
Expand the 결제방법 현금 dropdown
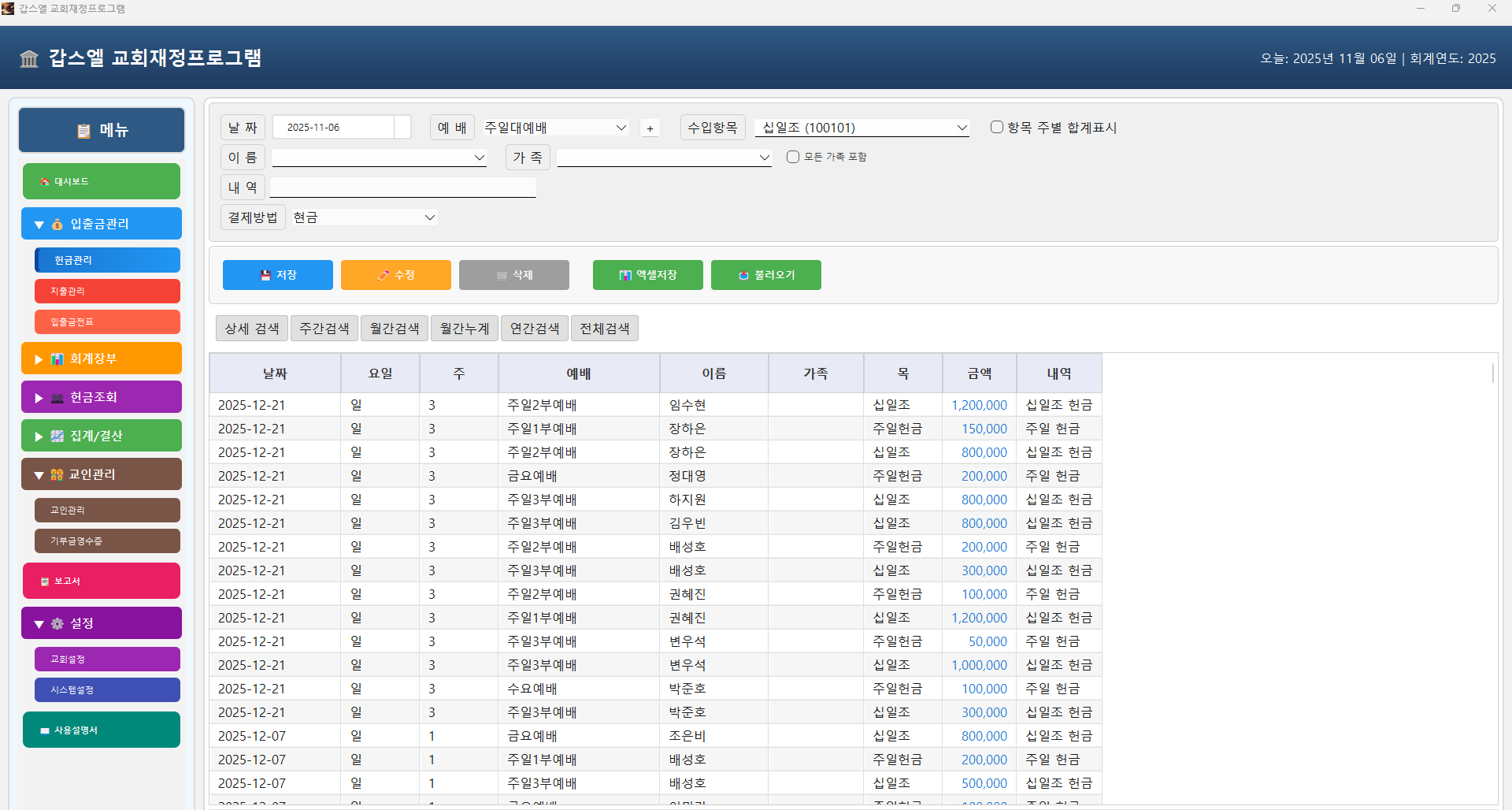[x=364, y=217]
